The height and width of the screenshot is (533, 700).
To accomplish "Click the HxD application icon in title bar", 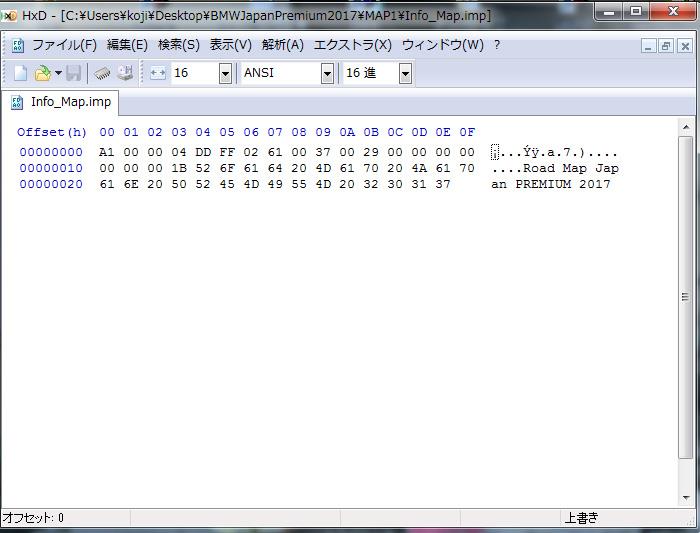I will tap(10, 16).
